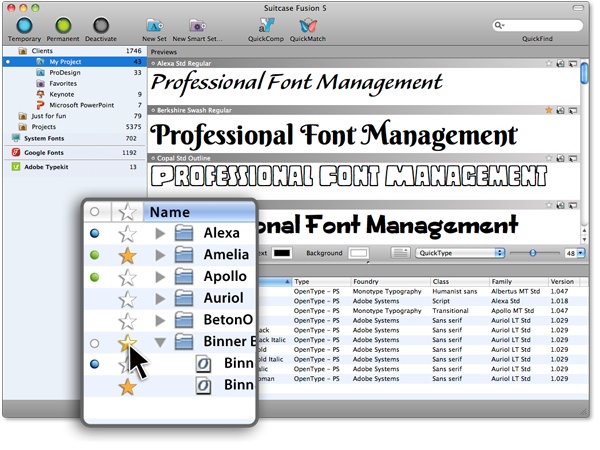Create a New Set from toolbar
Screen dimensions: 600x450
tap(154, 27)
